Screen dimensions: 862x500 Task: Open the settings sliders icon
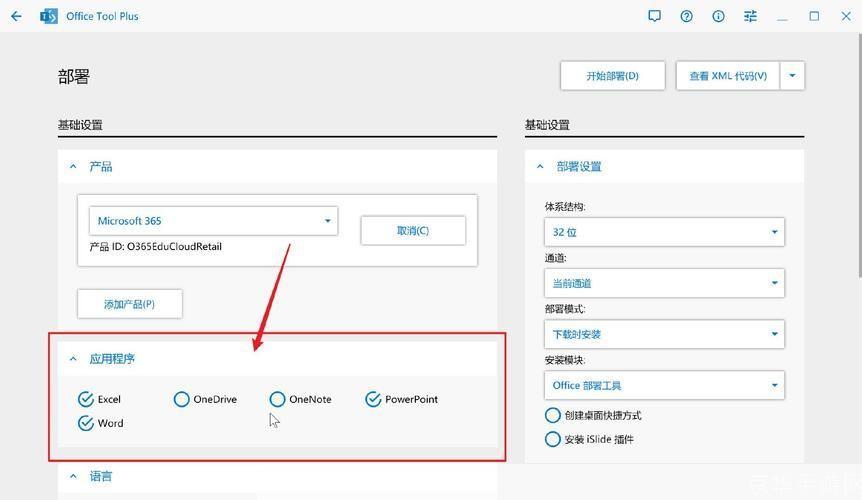750,16
